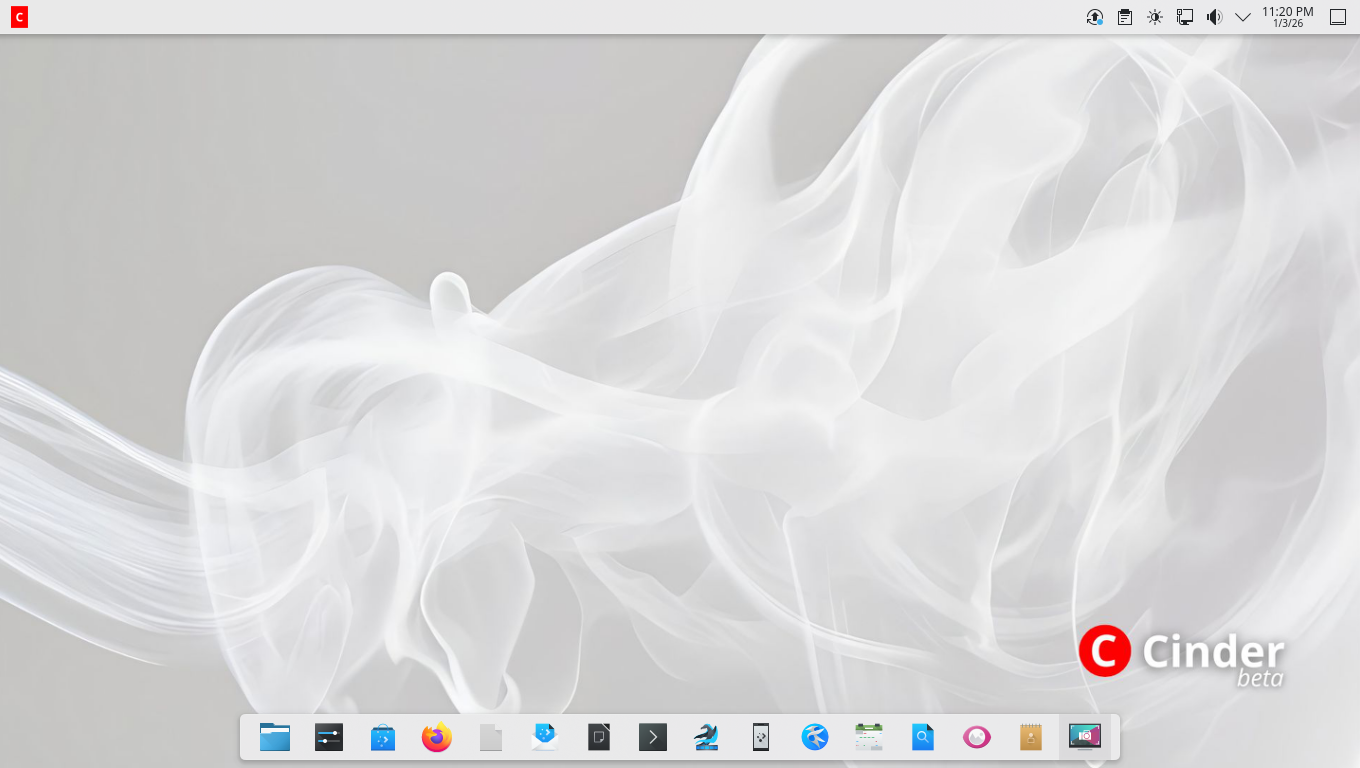Open the audio volume tray icon
1360x768 pixels.
1214,17
